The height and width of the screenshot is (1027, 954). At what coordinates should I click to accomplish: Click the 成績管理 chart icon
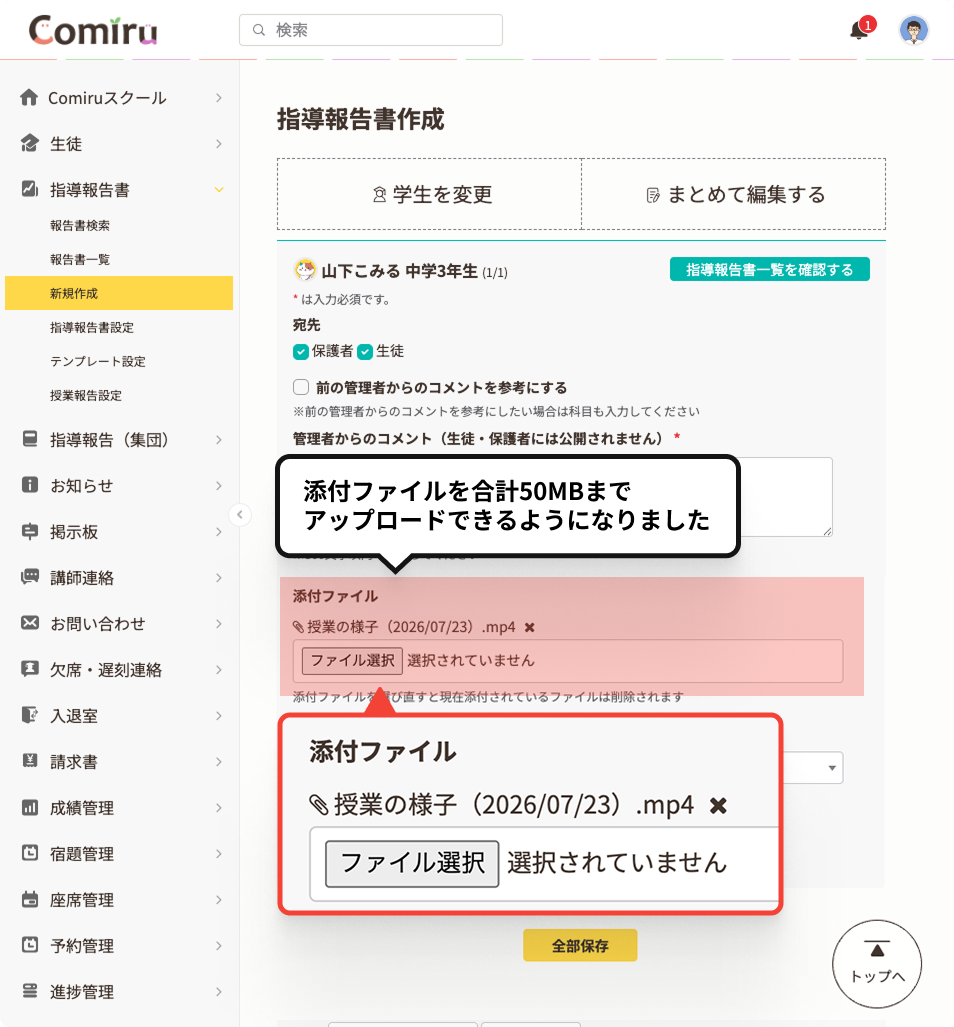pos(29,807)
